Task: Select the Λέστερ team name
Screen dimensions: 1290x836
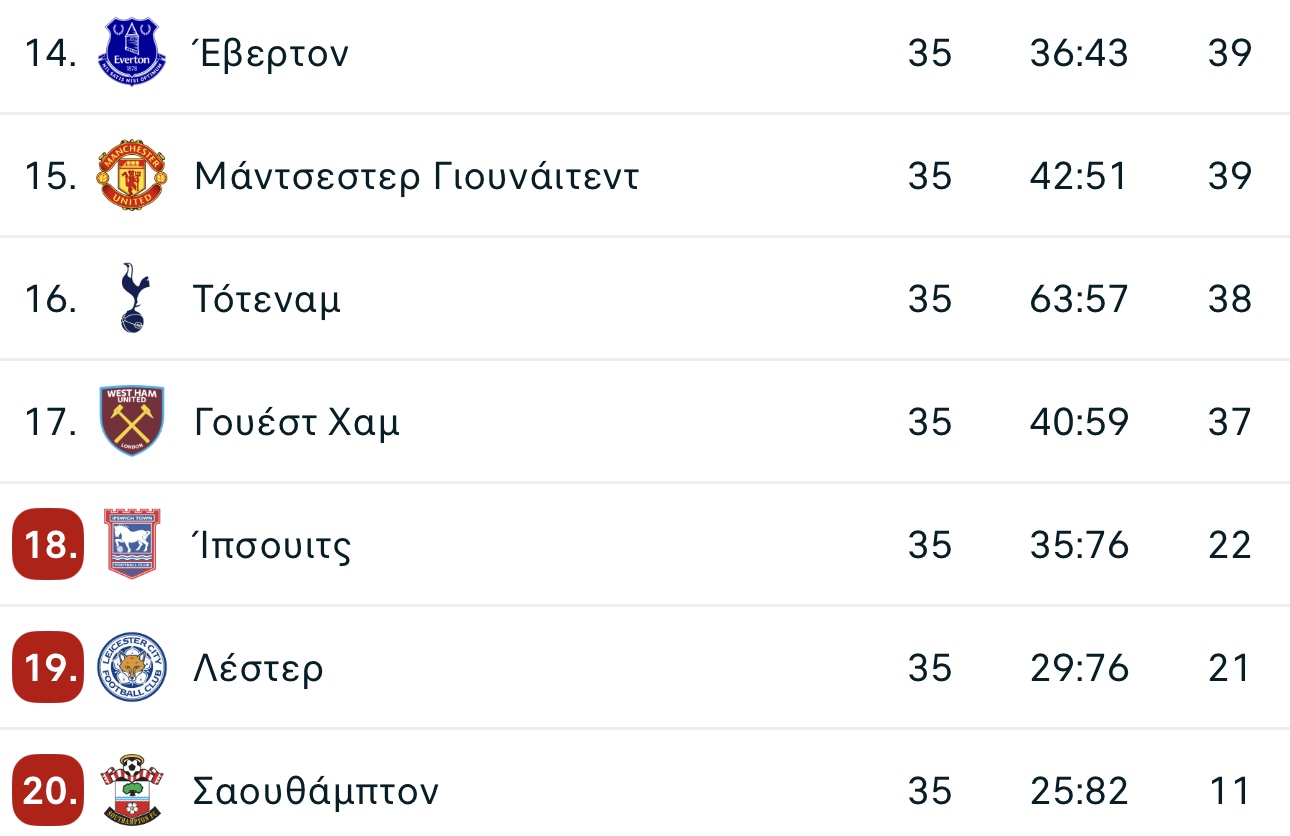Action: pos(259,668)
